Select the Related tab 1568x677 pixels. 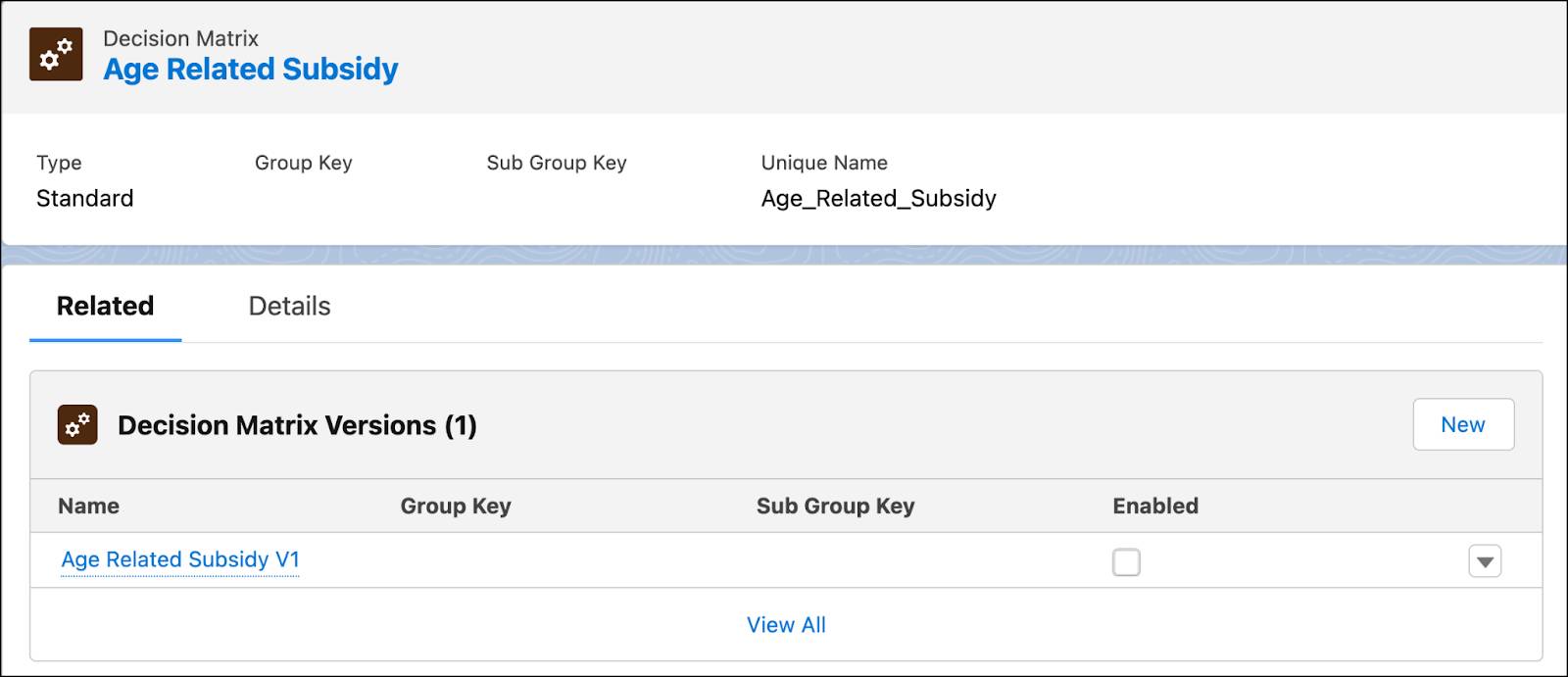(104, 306)
